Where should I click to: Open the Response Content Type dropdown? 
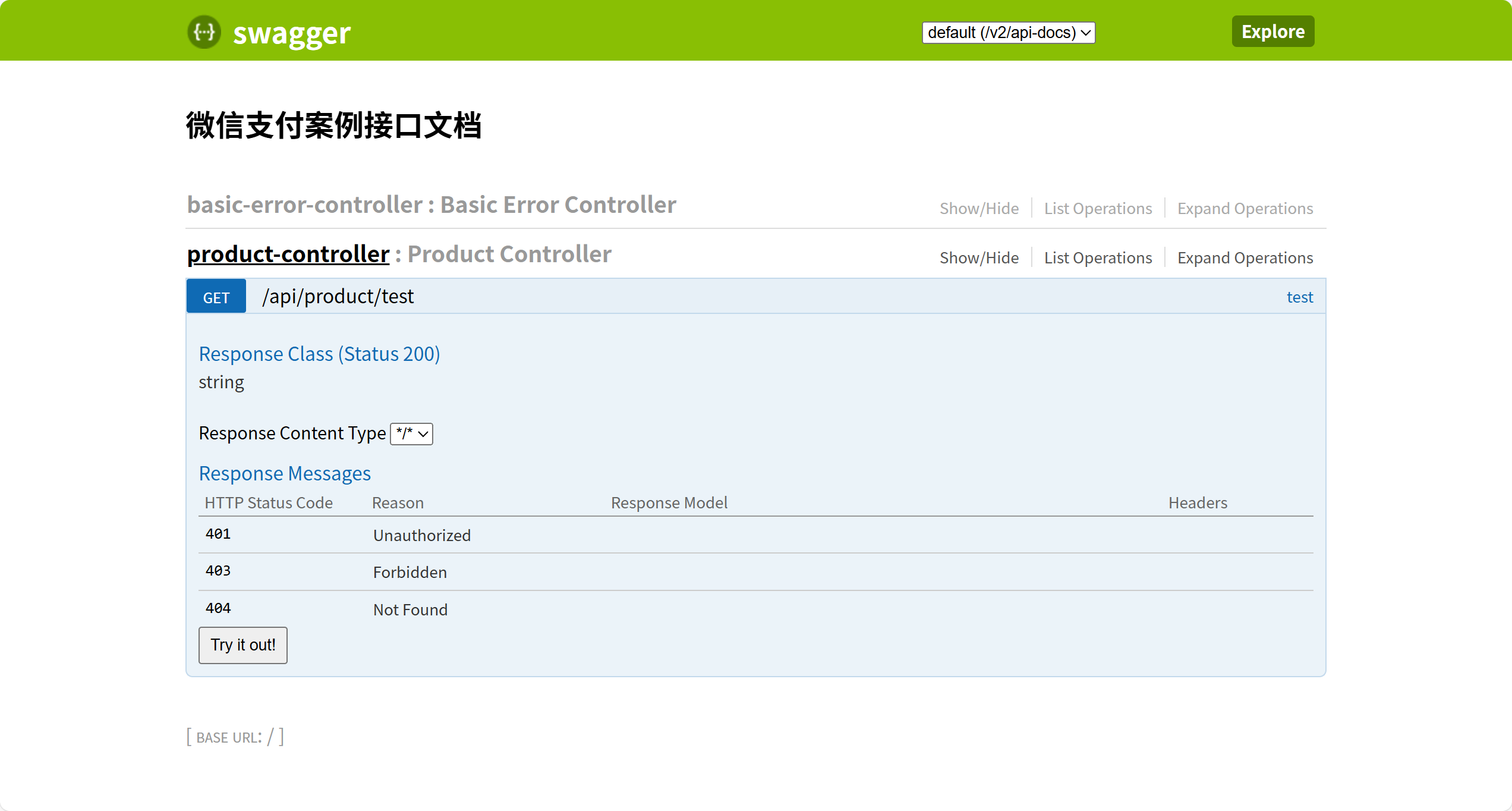coord(411,434)
